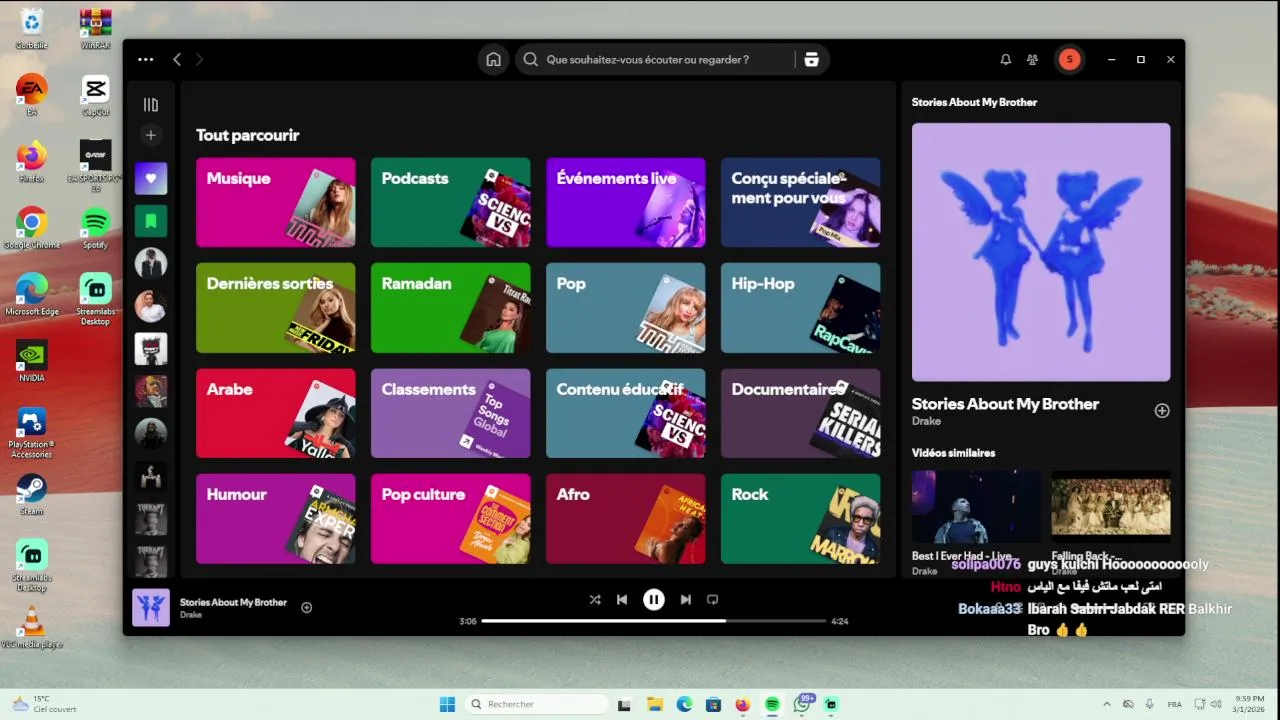
Task: Open Friend Activity icon
Action: pyautogui.click(x=1032, y=60)
